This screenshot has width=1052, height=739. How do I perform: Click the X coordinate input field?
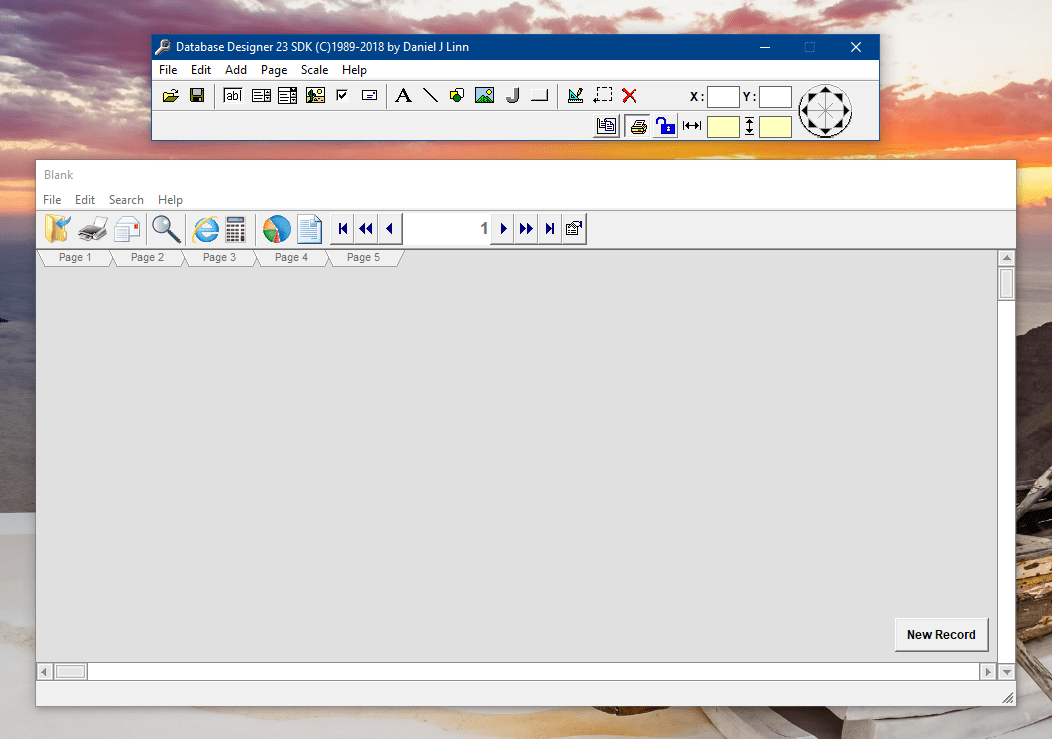(723, 97)
